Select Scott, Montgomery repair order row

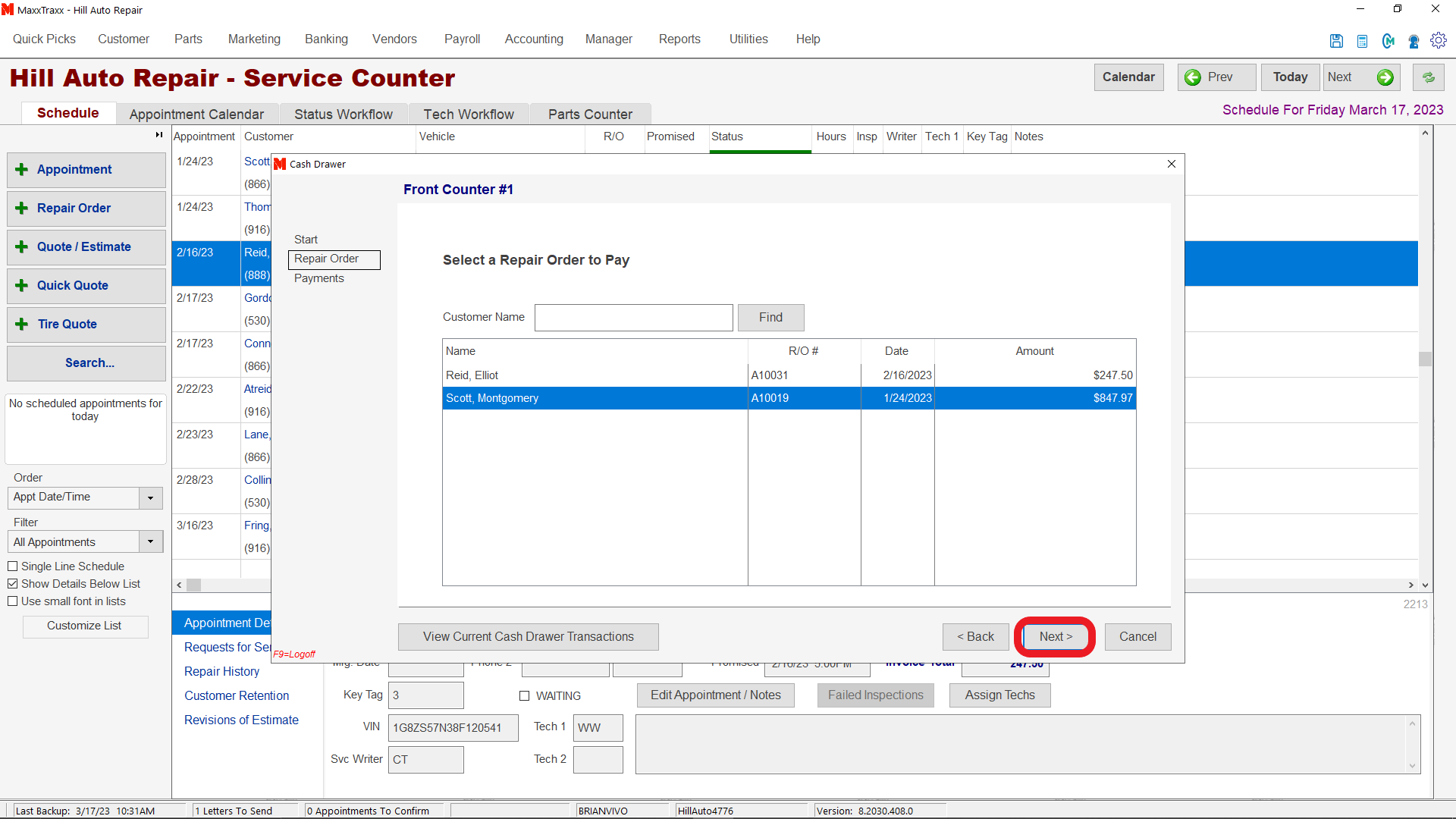pos(789,398)
